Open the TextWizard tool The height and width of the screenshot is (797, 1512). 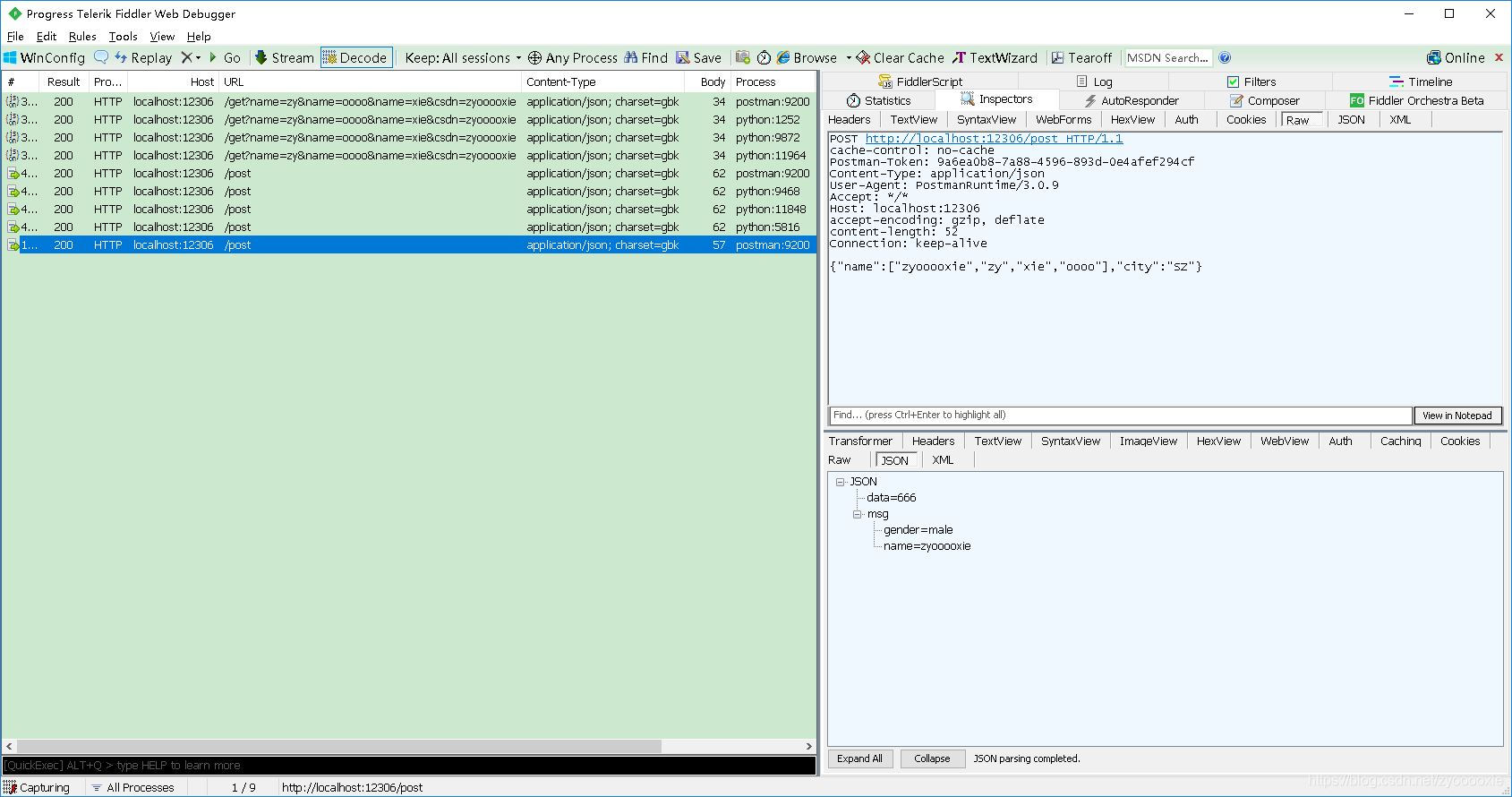pyautogui.click(x=995, y=57)
